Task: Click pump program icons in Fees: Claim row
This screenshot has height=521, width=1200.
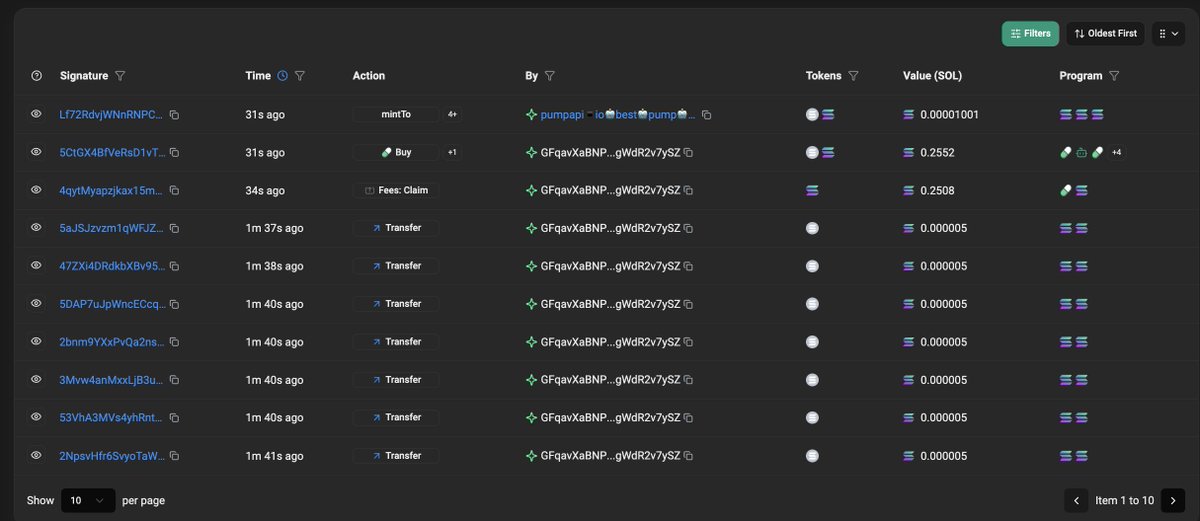Action: pos(1074,191)
